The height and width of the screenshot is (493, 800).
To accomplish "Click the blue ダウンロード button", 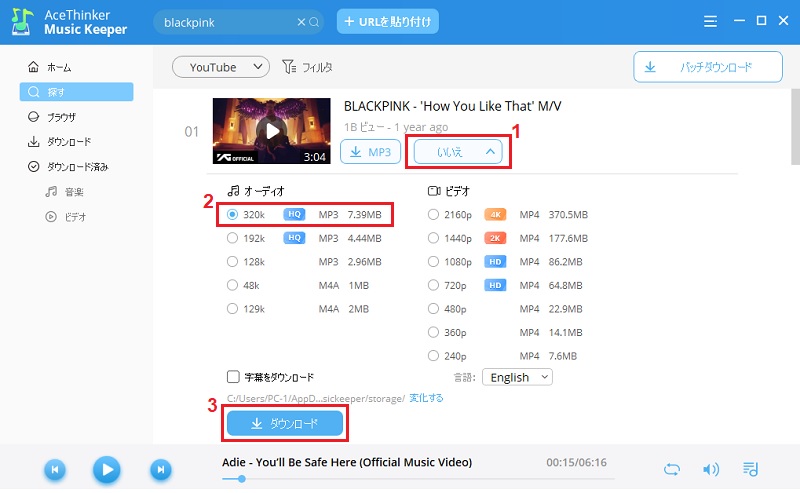I will click(x=285, y=424).
